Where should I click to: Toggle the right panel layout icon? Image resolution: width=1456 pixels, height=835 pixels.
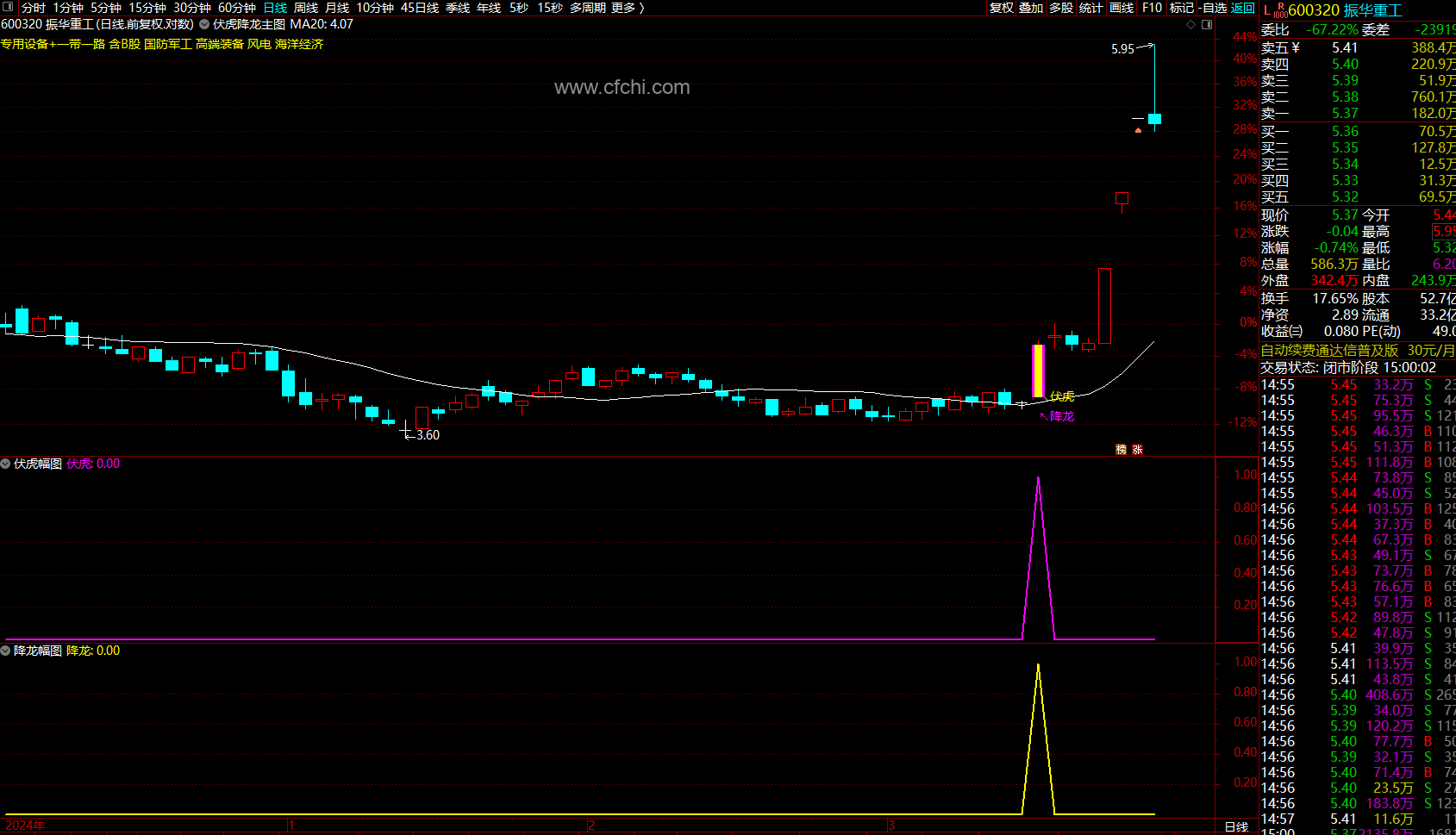coord(1207,24)
